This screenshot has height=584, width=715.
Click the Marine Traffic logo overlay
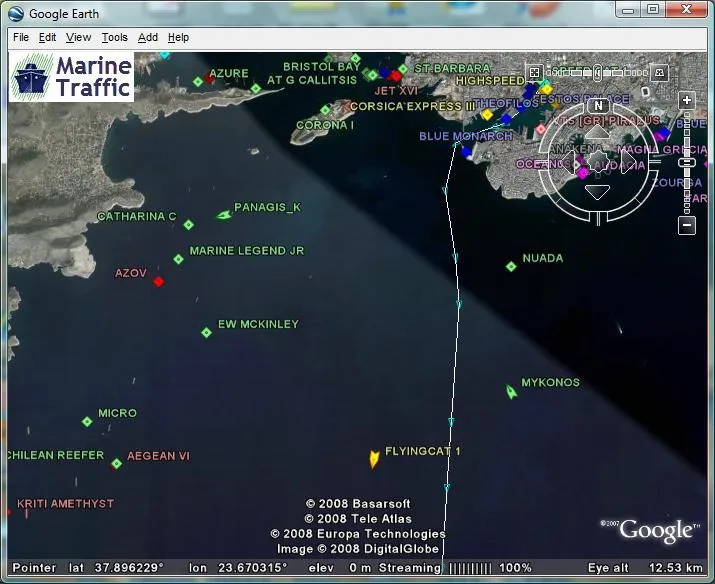(71, 77)
